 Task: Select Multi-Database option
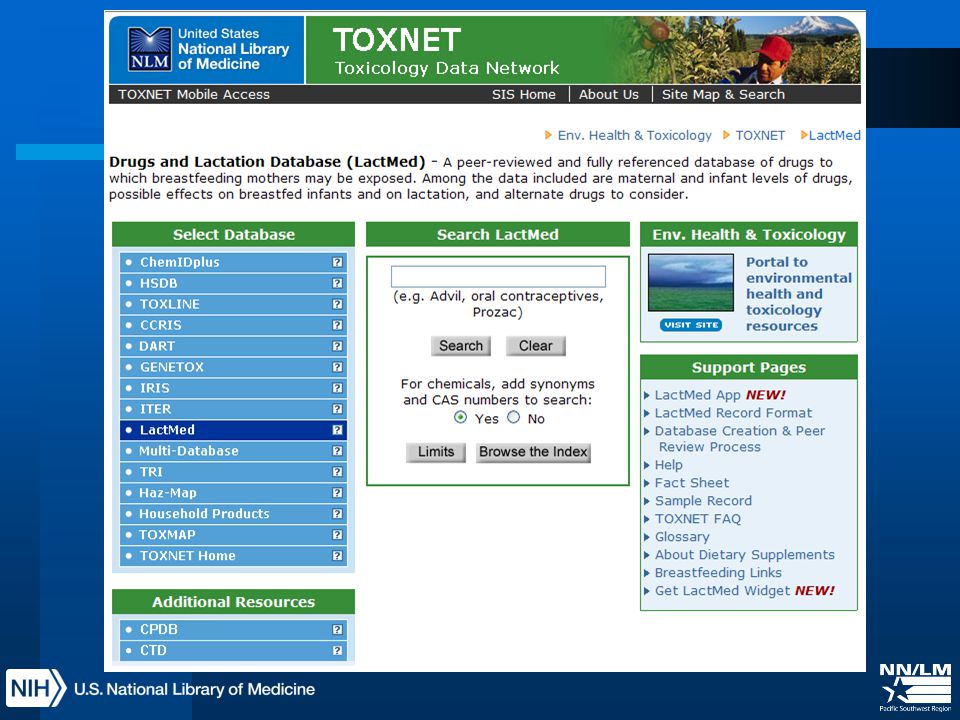point(233,451)
